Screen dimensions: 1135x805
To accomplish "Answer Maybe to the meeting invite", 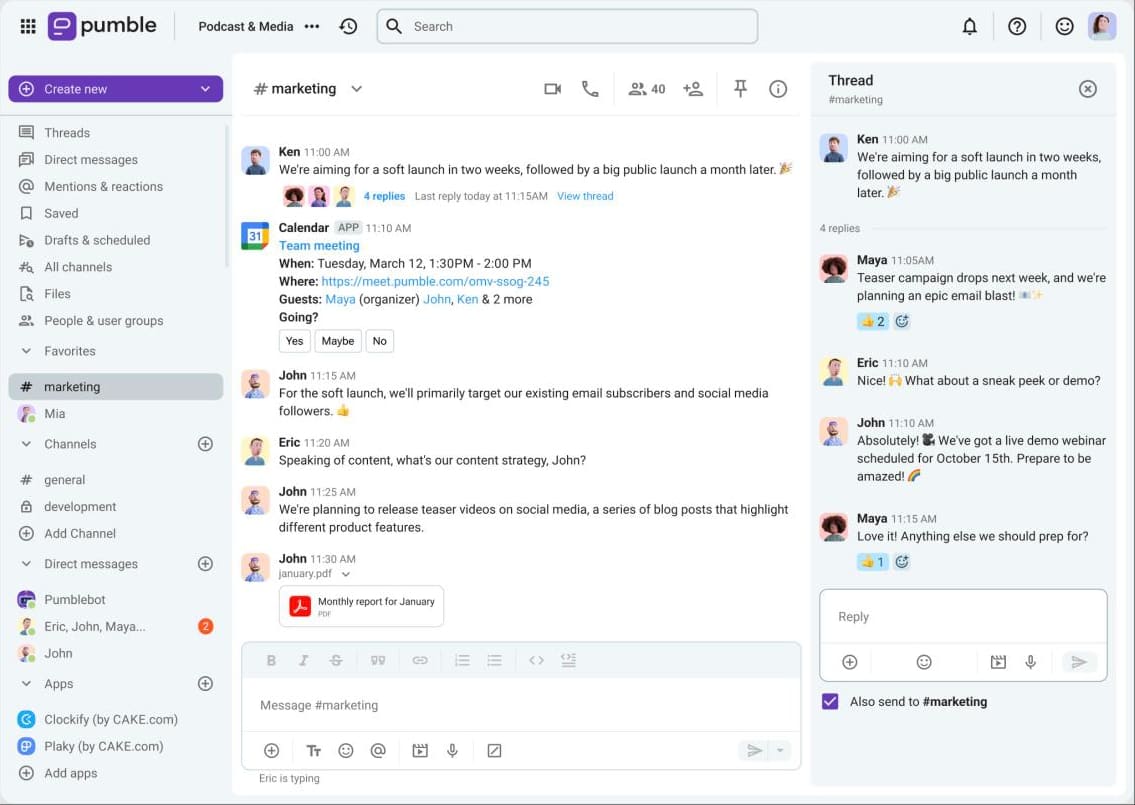I will pos(338,341).
